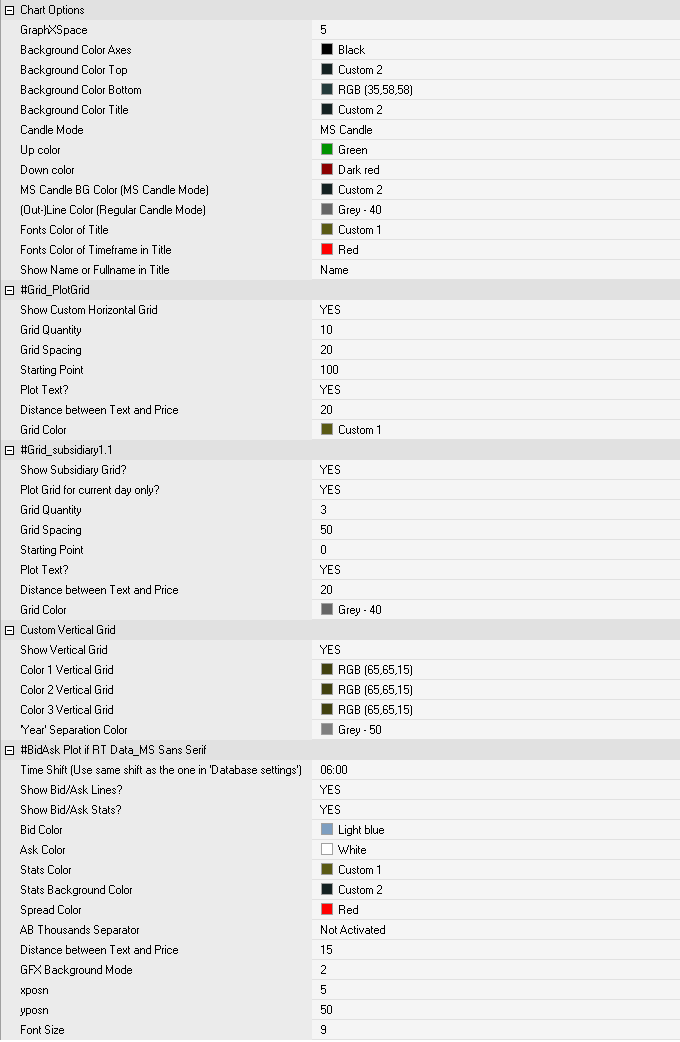This screenshot has width=680, height=1042.
Task: Toggle Show Bid/Ask Lines YES value
Action: click(496, 789)
